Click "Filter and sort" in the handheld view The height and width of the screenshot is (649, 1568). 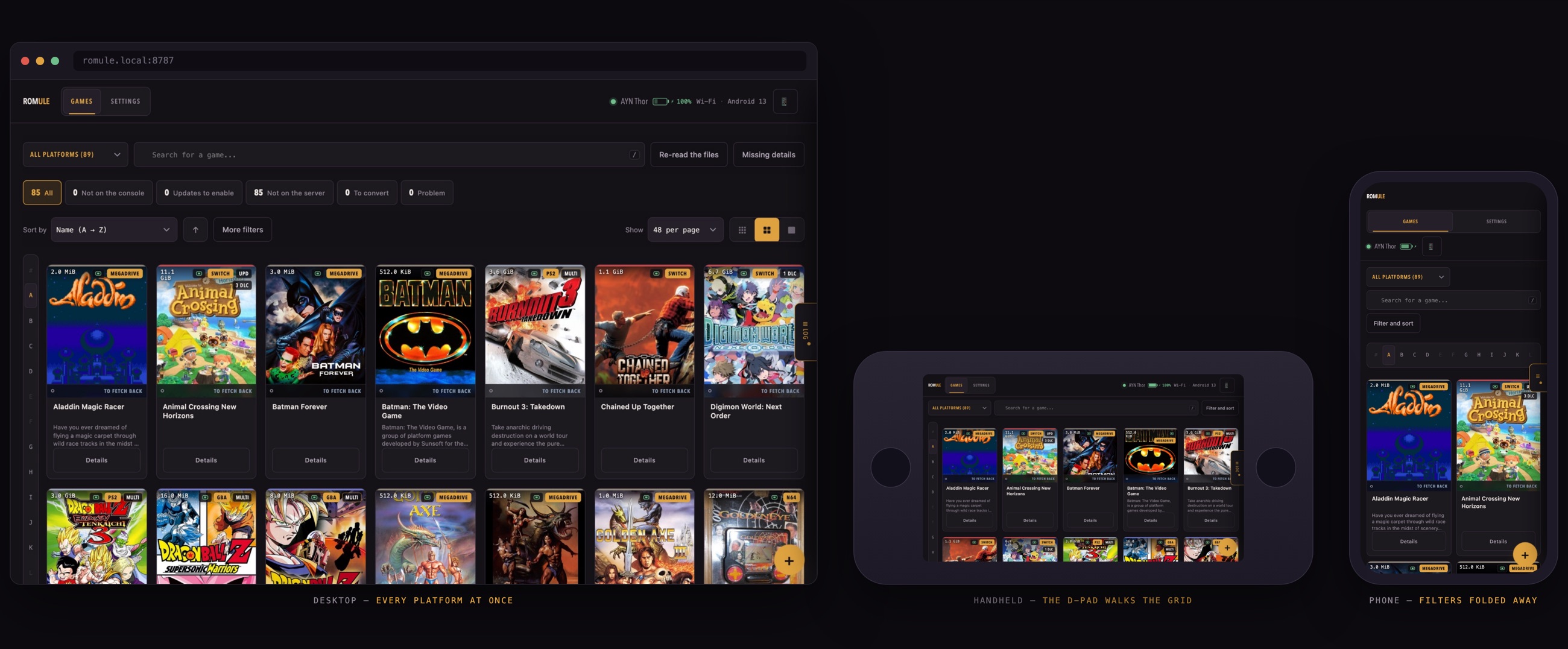tap(1220, 408)
